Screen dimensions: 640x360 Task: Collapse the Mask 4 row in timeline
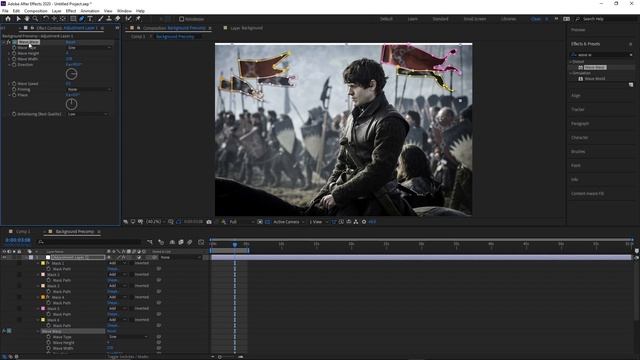pyautogui.click(x=39, y=298)
